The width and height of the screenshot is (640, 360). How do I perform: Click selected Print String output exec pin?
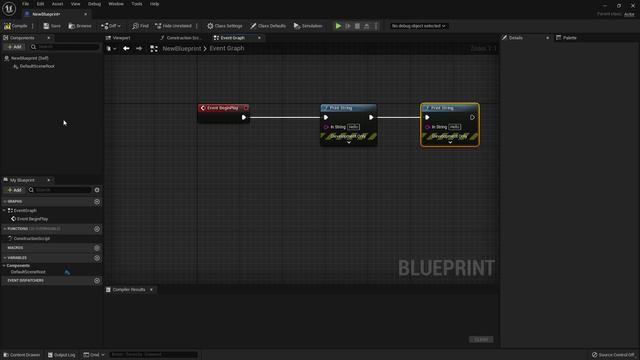472,118
